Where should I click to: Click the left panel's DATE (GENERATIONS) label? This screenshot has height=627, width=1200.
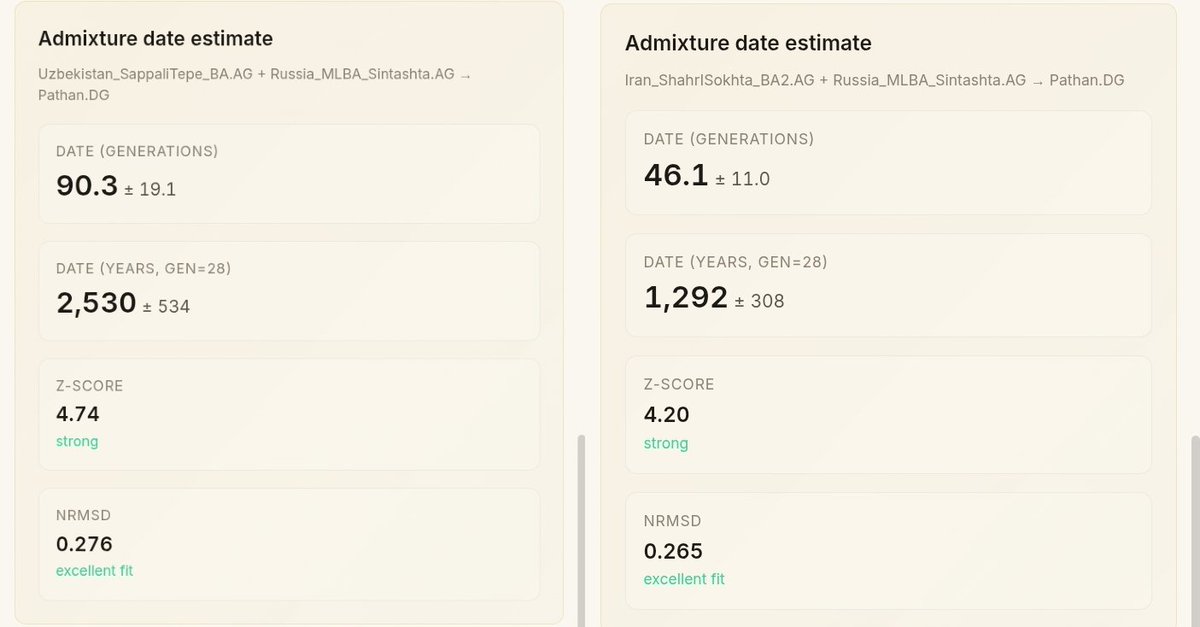pyautogui.click(x=137, y=151)
